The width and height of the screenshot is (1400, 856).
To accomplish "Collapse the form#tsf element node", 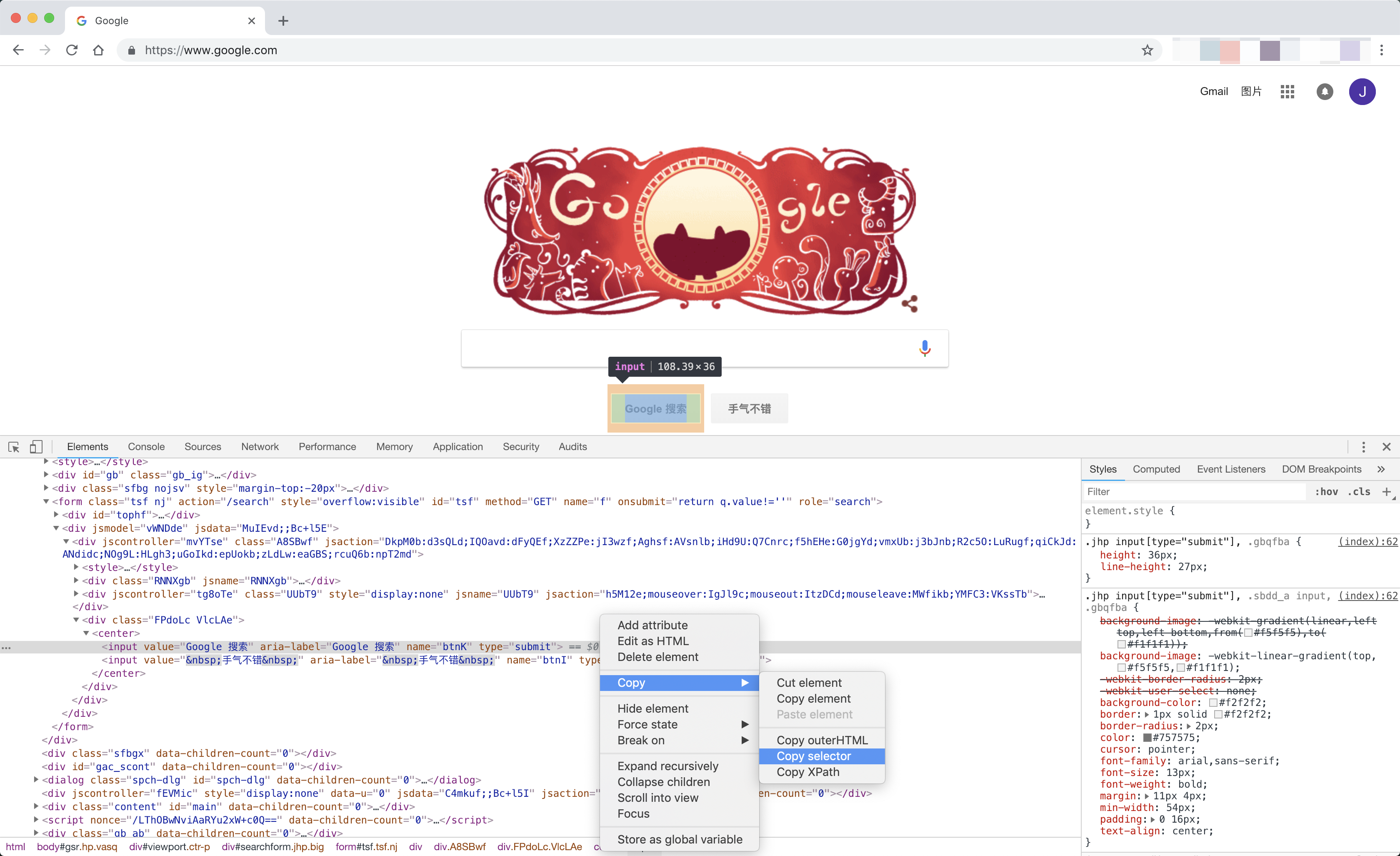I will tap(46, 502).
